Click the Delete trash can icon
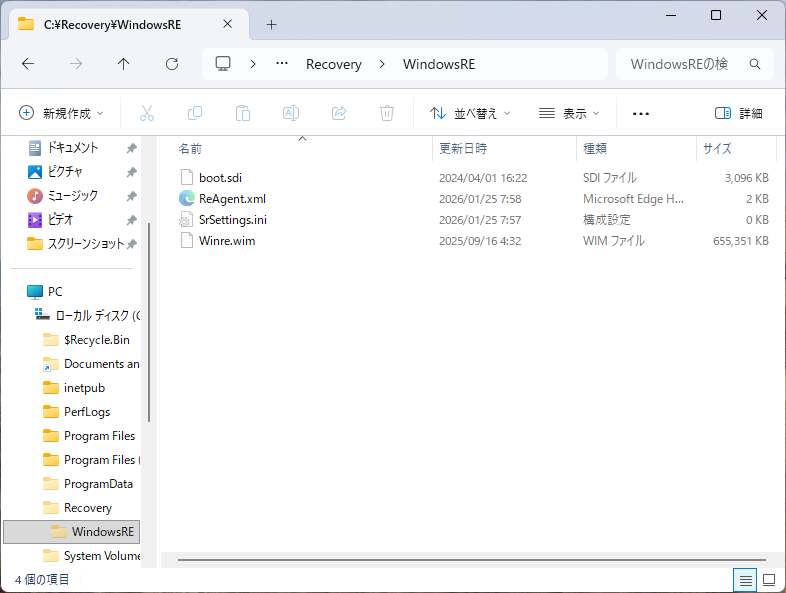Image resolution: width=786 pixels, height=593 pixels. tap(387, 113)
